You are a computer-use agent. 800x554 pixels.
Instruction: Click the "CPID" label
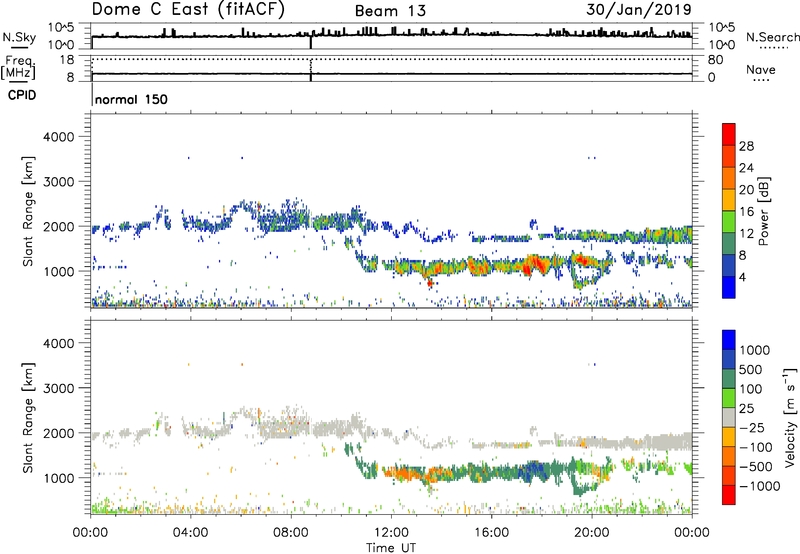coord(21,95)
